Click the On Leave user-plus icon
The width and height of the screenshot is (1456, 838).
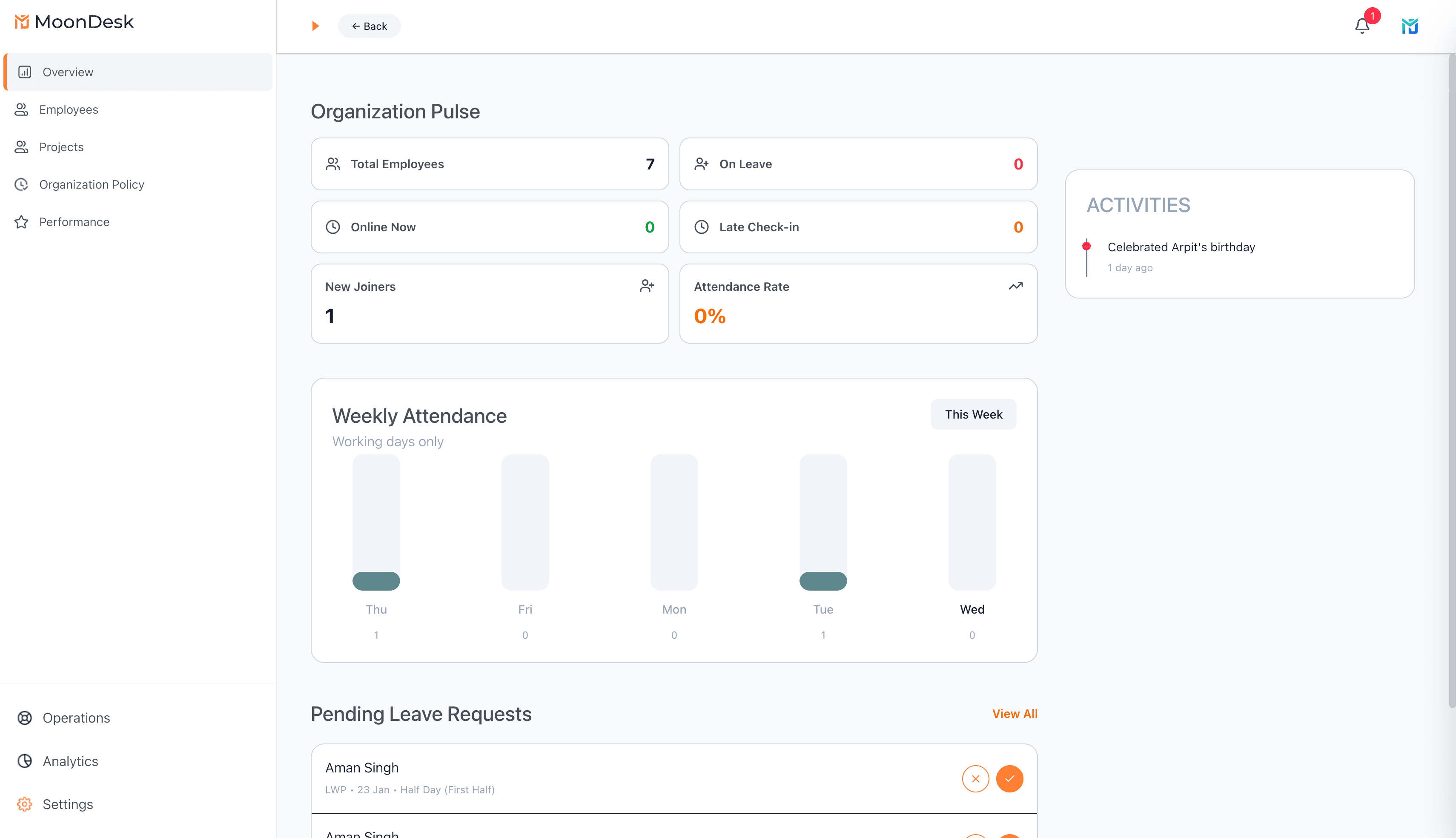(701, 164)
